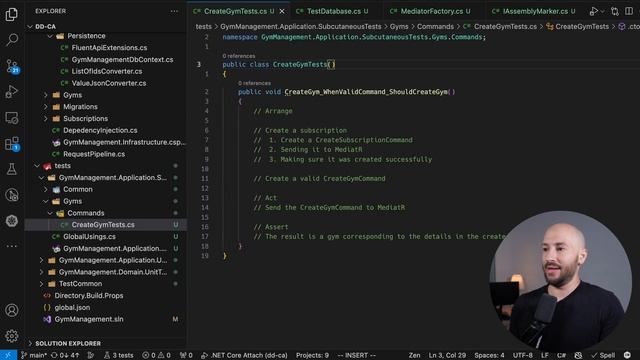
Task: Open the Manage gear icon
Action: click(11, 336)
